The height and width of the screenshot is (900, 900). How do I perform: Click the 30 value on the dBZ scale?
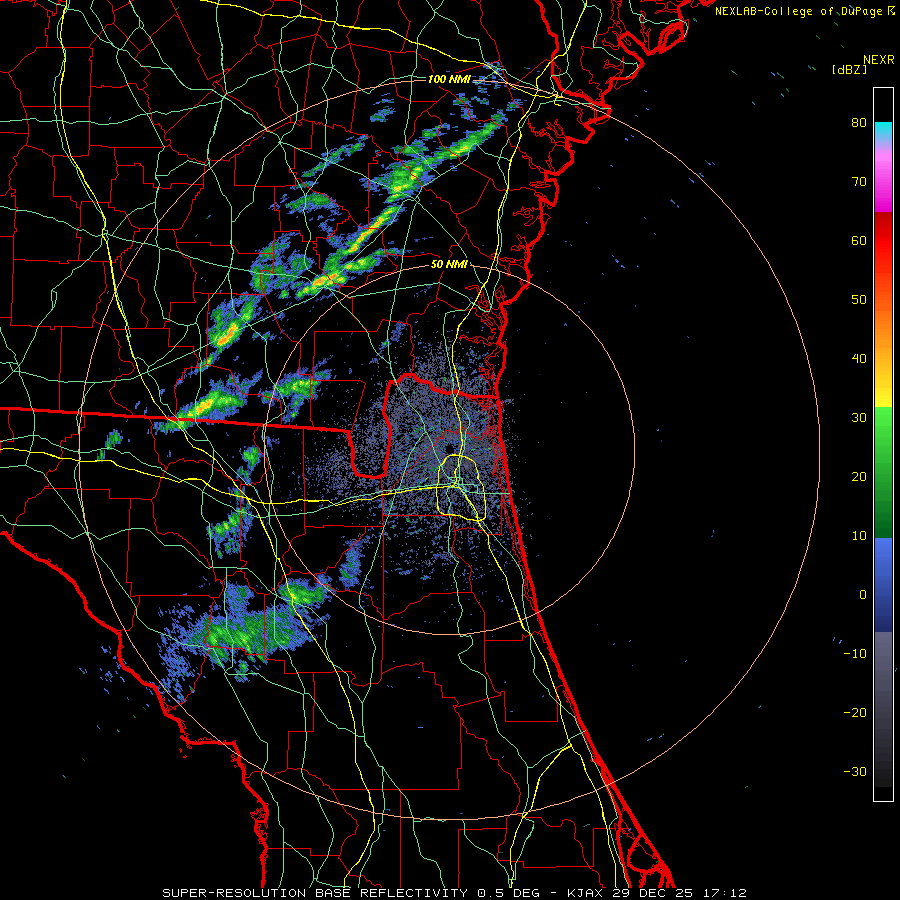click(x=859, y=418)
